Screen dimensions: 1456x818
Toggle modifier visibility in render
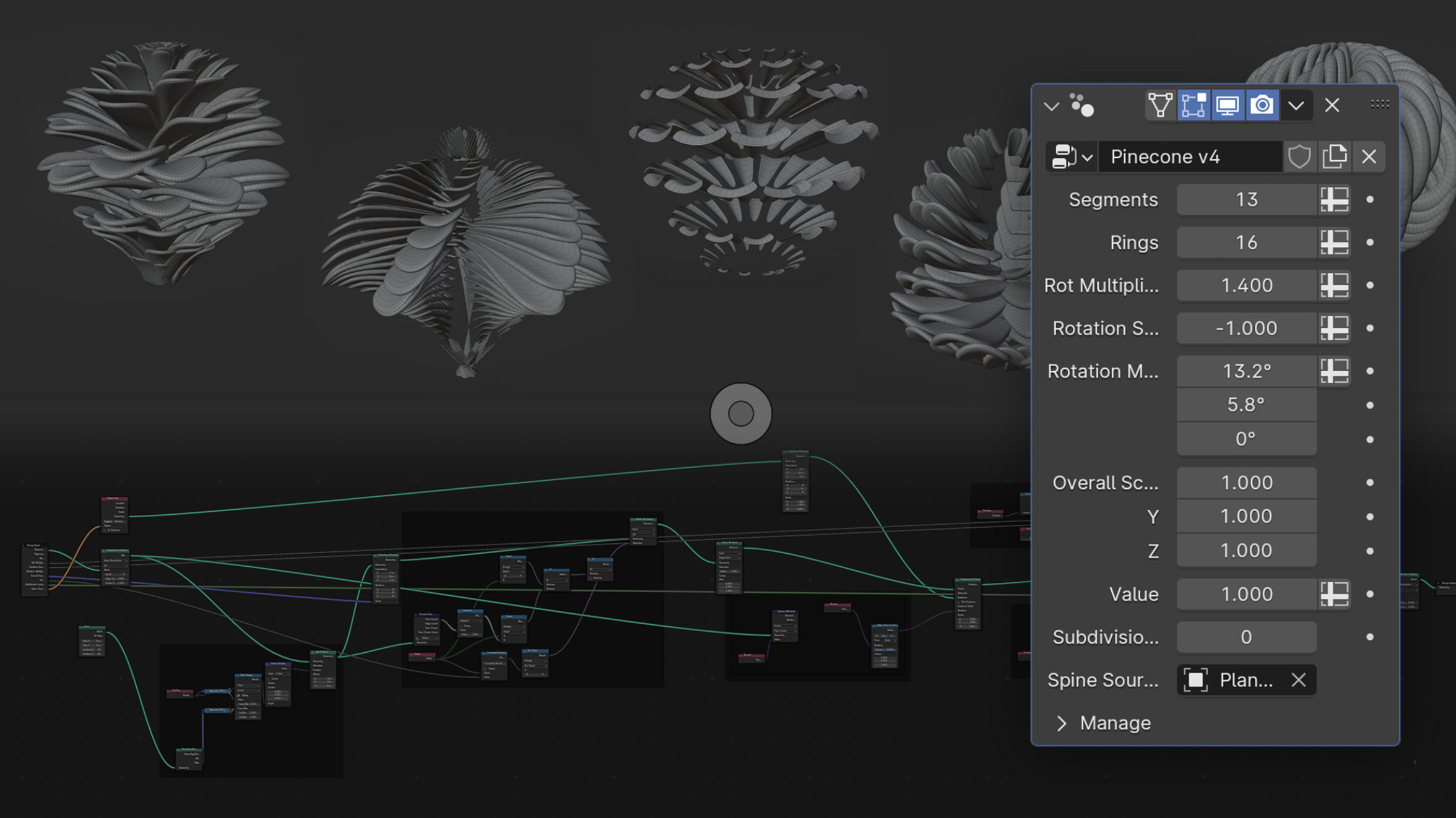[x=1262, y=105]
